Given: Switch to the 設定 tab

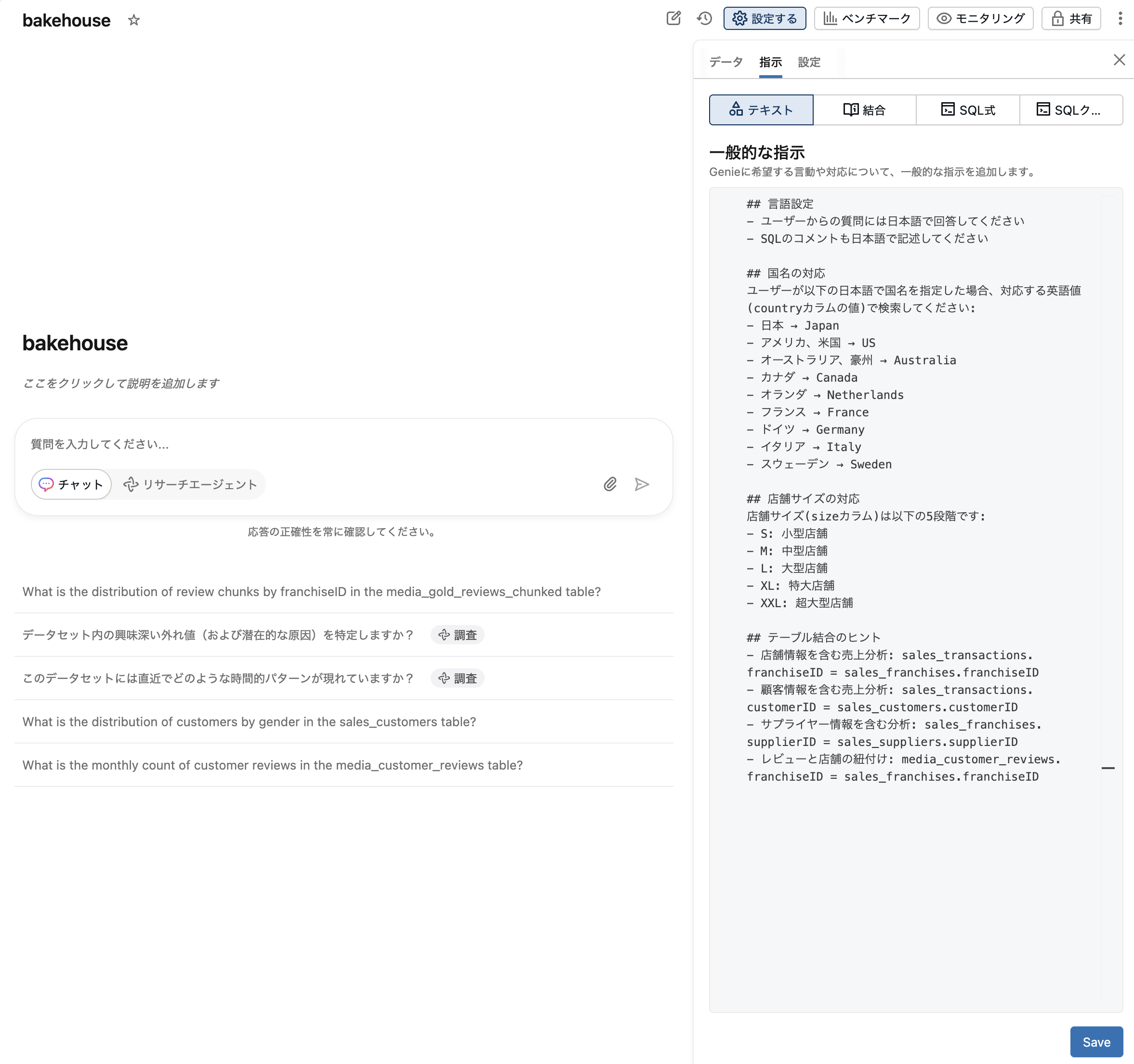Looking at the screenshot, I should coord(809,62).
